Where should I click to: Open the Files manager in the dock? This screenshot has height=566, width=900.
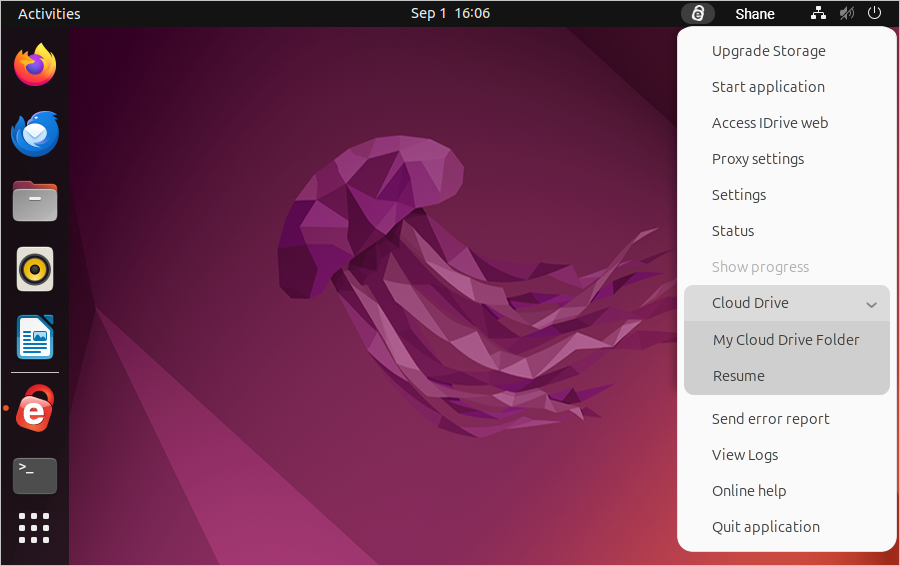[35, 201]
